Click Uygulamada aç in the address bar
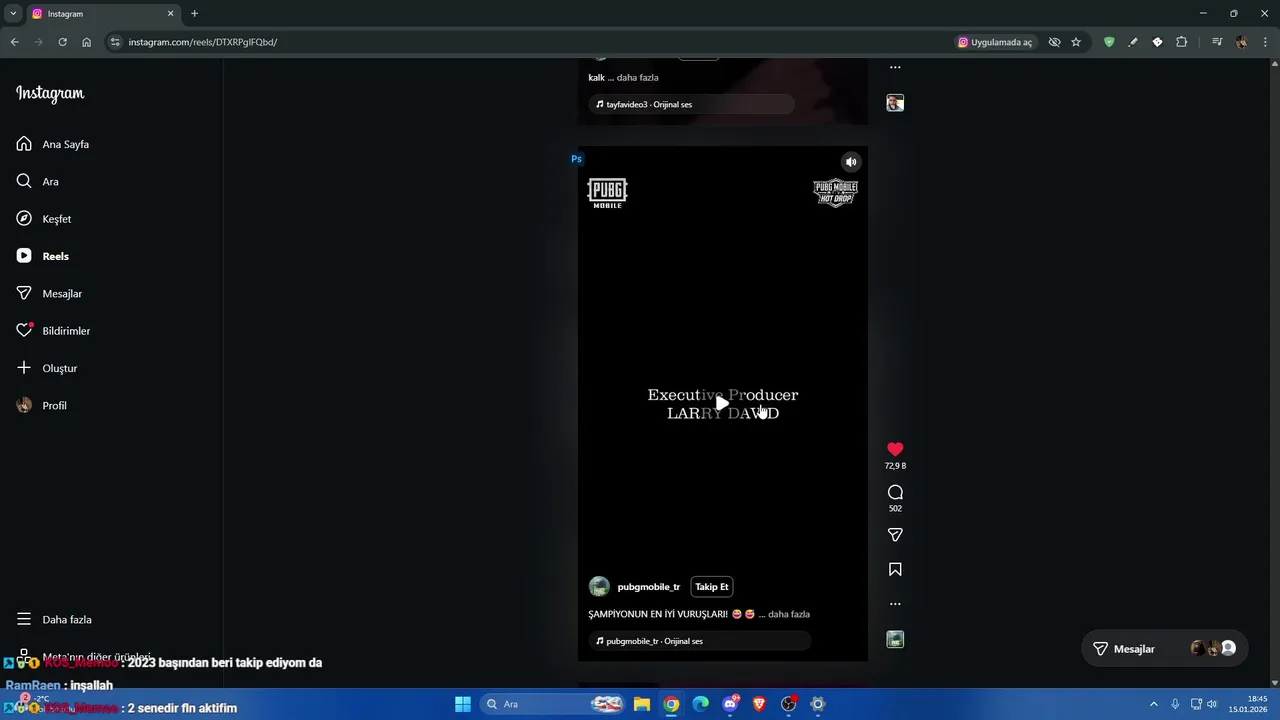This screenshot has height=720, width=1280. click(995, 42)
